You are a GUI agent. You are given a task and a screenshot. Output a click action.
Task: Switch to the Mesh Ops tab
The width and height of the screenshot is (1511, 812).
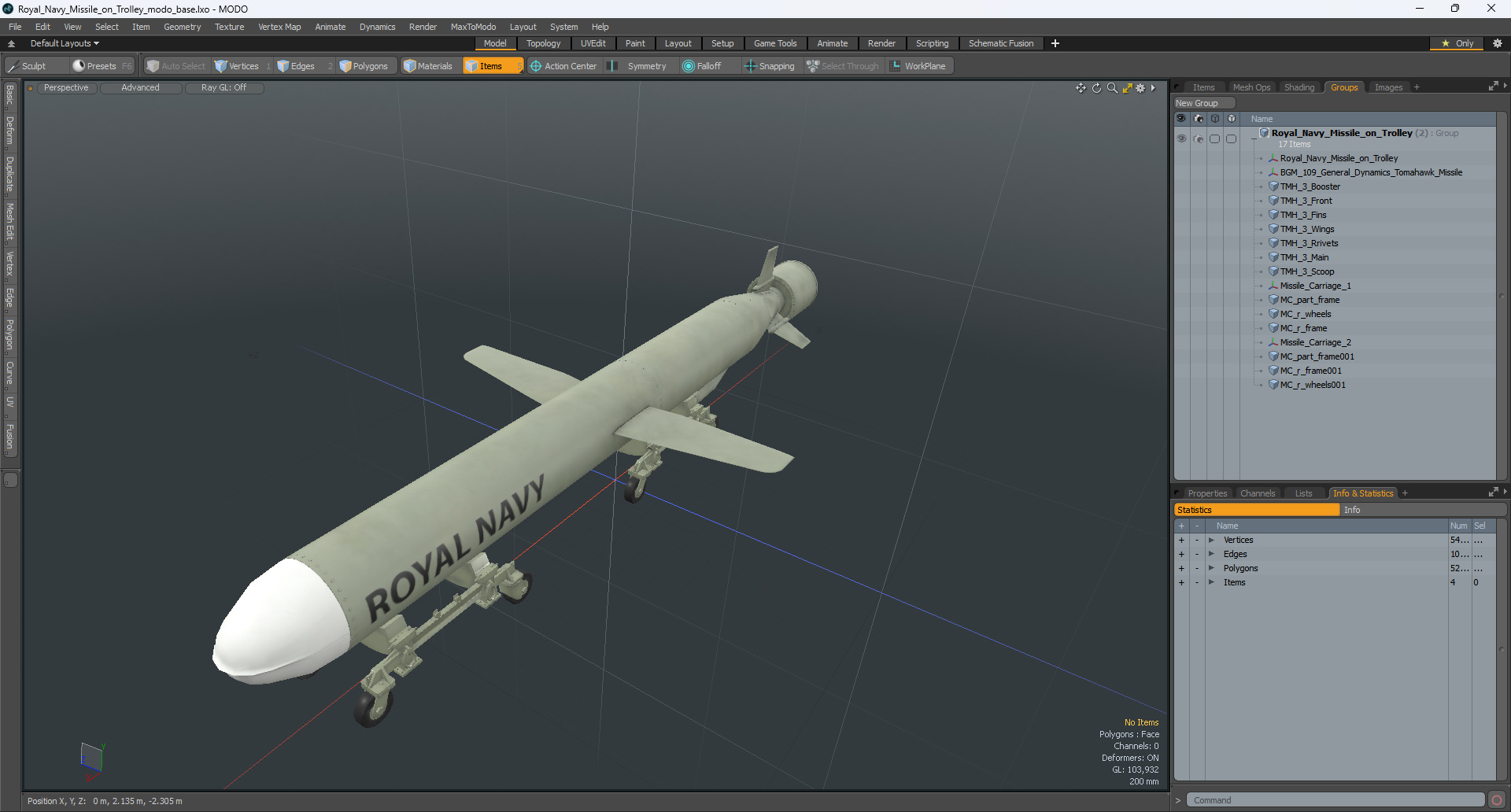pyautogui.click(x=1251, y=87)
